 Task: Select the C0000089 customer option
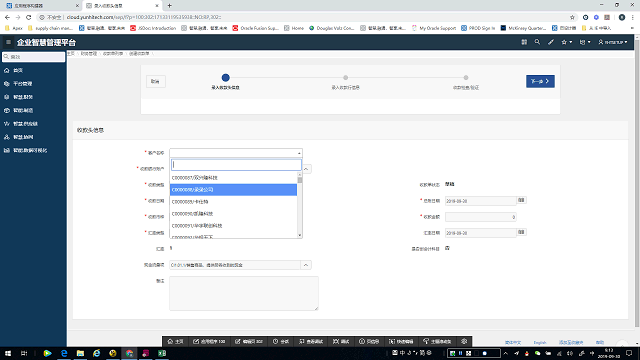tap(233, 202)
